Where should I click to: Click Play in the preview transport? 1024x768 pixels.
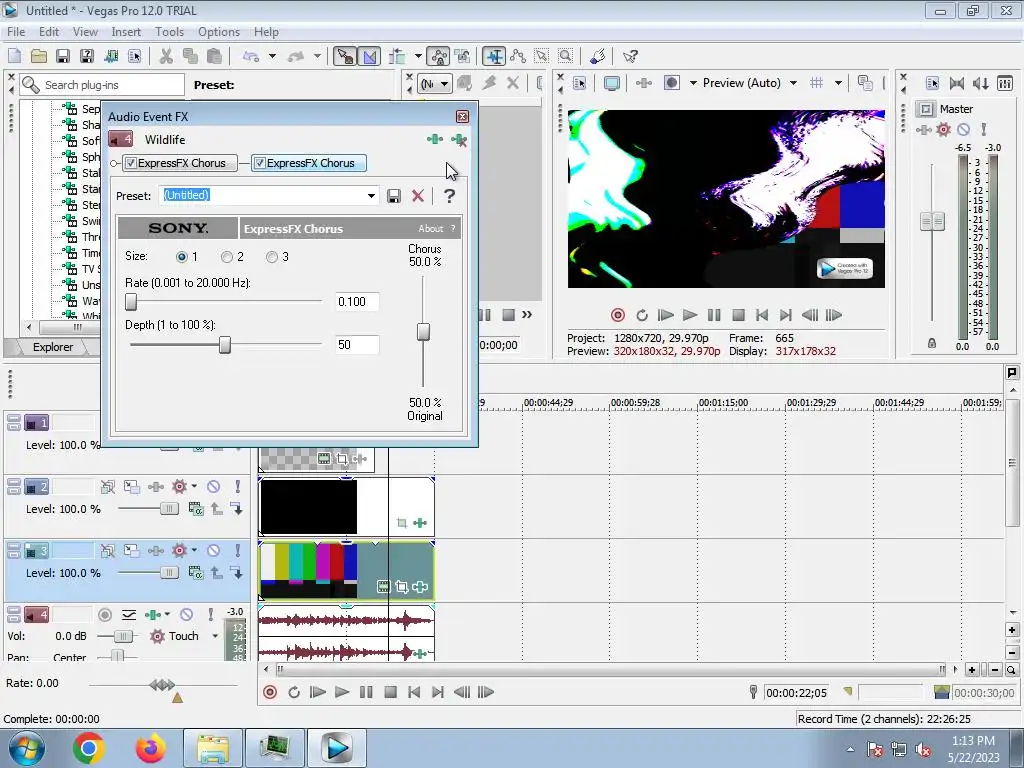tap(690, 315)
